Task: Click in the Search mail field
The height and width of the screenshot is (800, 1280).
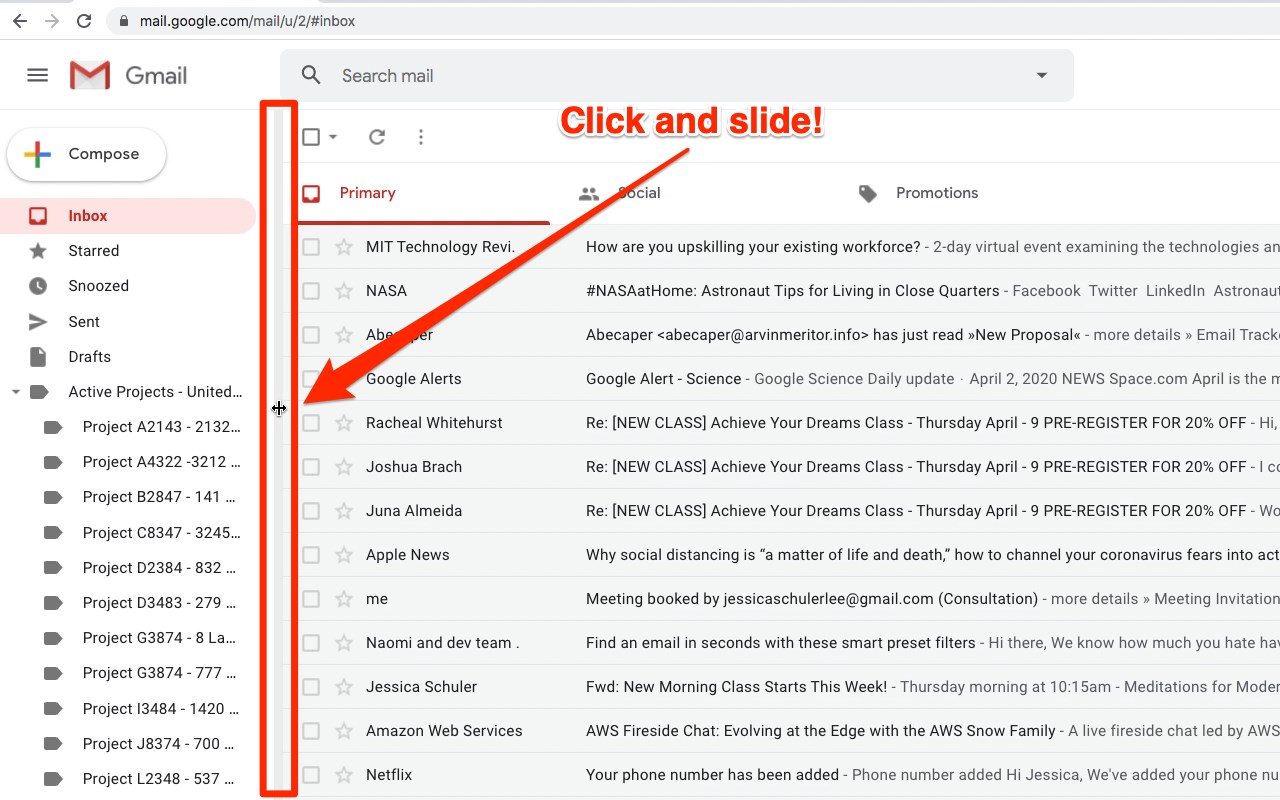Action: point(676,75)
